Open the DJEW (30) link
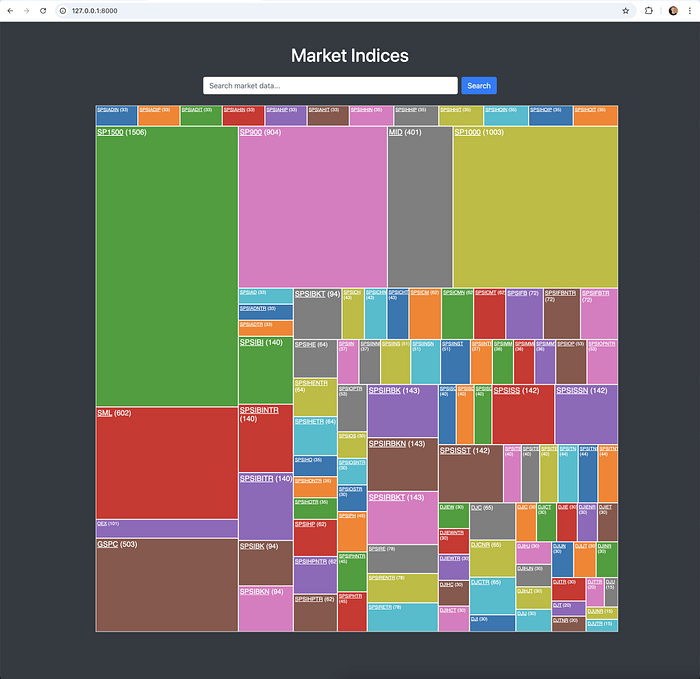This screenshot has height=679, width=700. (x=447, y=507)
